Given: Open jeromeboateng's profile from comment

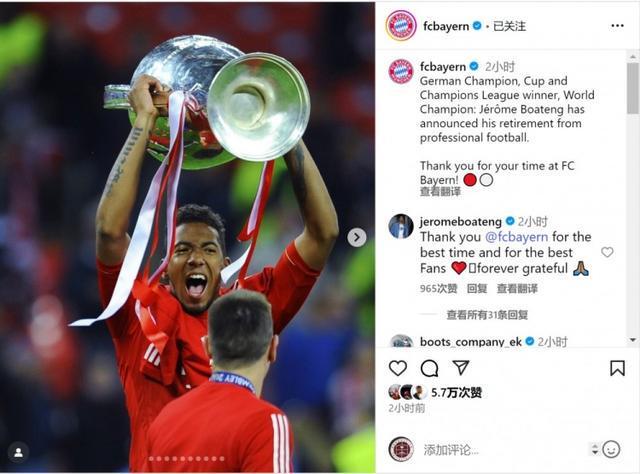Looking at the screenshot, I should 460,222.
